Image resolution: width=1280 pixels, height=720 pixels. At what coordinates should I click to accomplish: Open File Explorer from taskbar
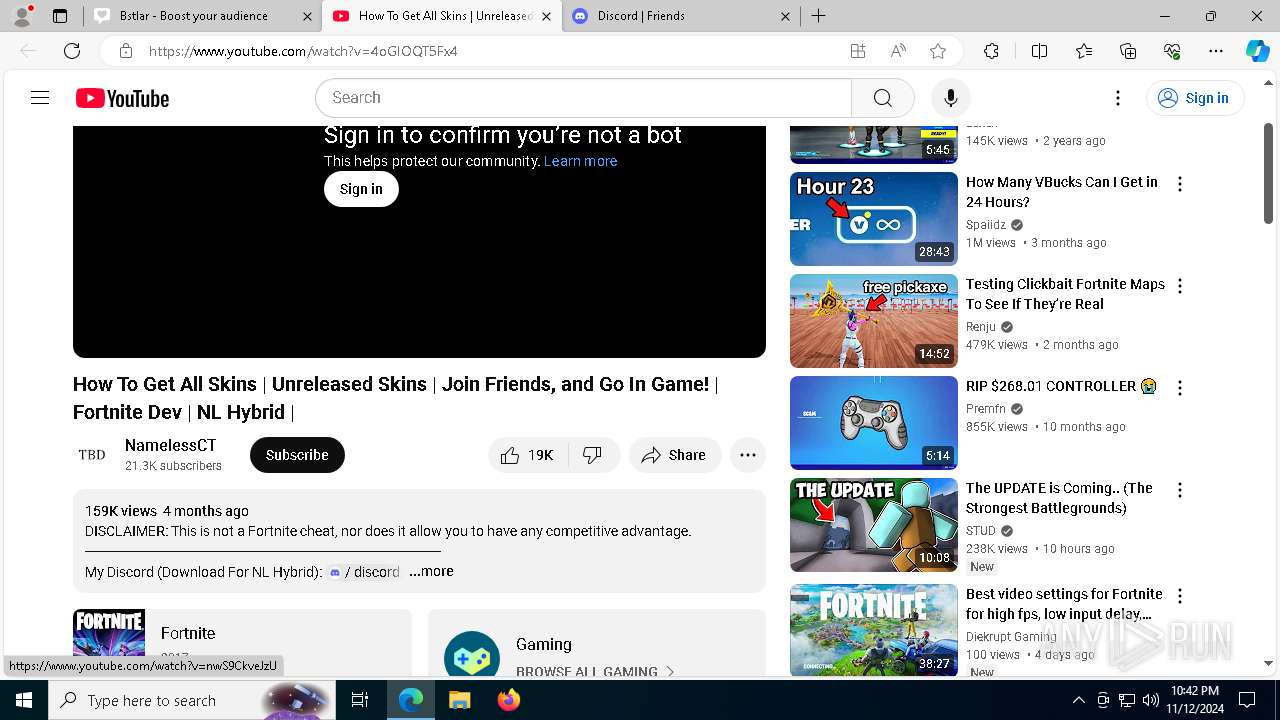(x=459, y=700)
